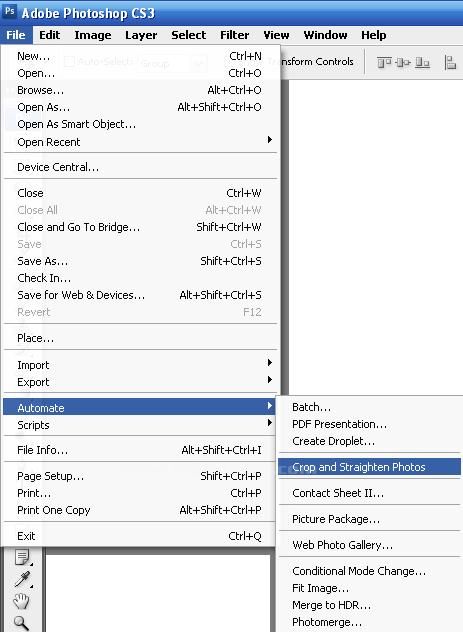This screenshot has height=632, width=463.
Task: Click the Align Bottom Edges icon
Action: pos(422,62)
